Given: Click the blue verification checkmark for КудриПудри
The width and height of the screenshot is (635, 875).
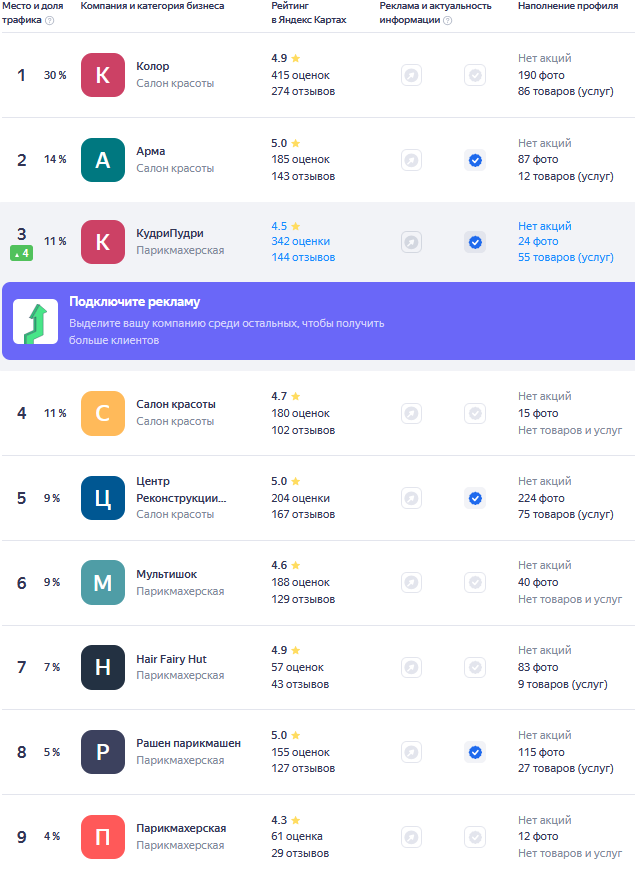Looking at the screenshot, I should coord(475,242).
